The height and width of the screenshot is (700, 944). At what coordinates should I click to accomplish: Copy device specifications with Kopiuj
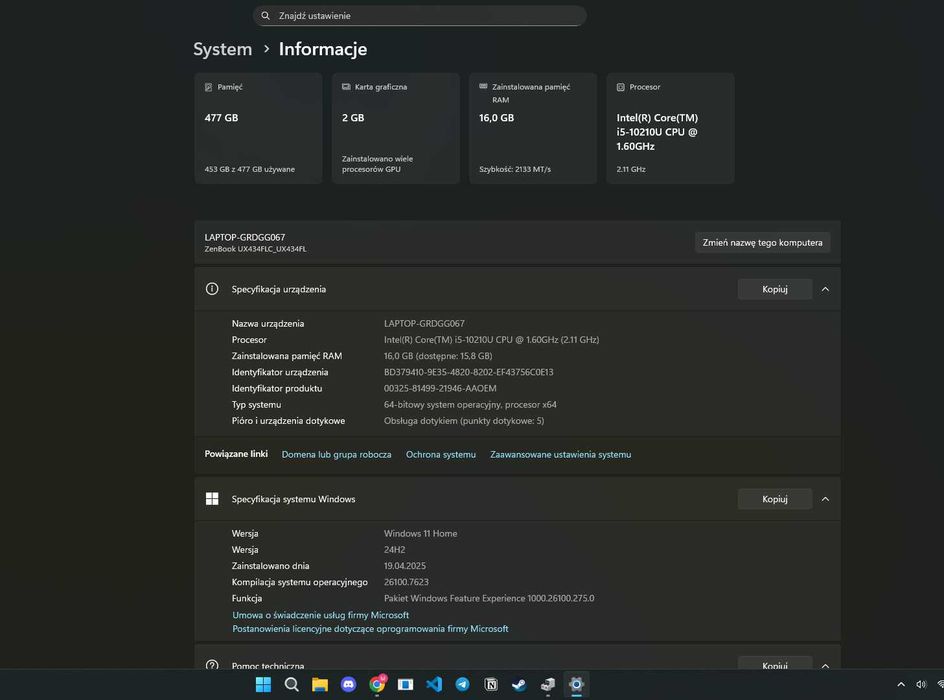point(775,289)
